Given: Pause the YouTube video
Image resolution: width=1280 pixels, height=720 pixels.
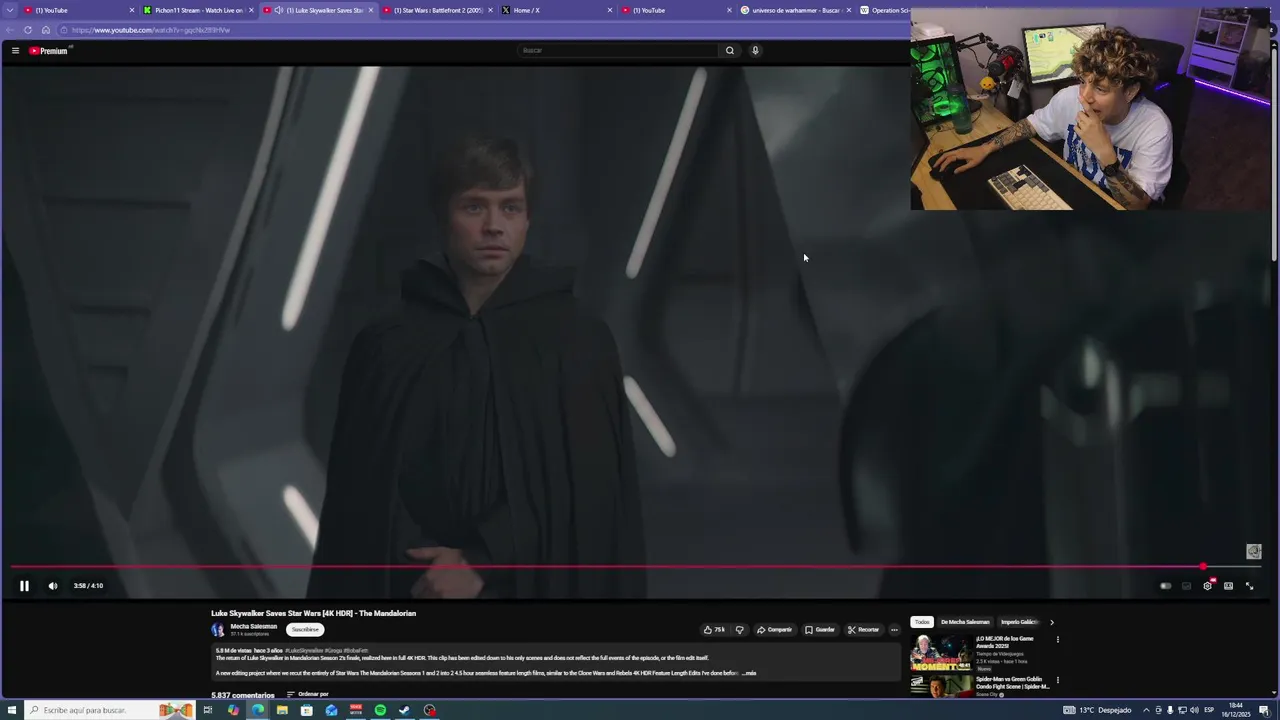Looking at the screenshot, I should point(24,586).
